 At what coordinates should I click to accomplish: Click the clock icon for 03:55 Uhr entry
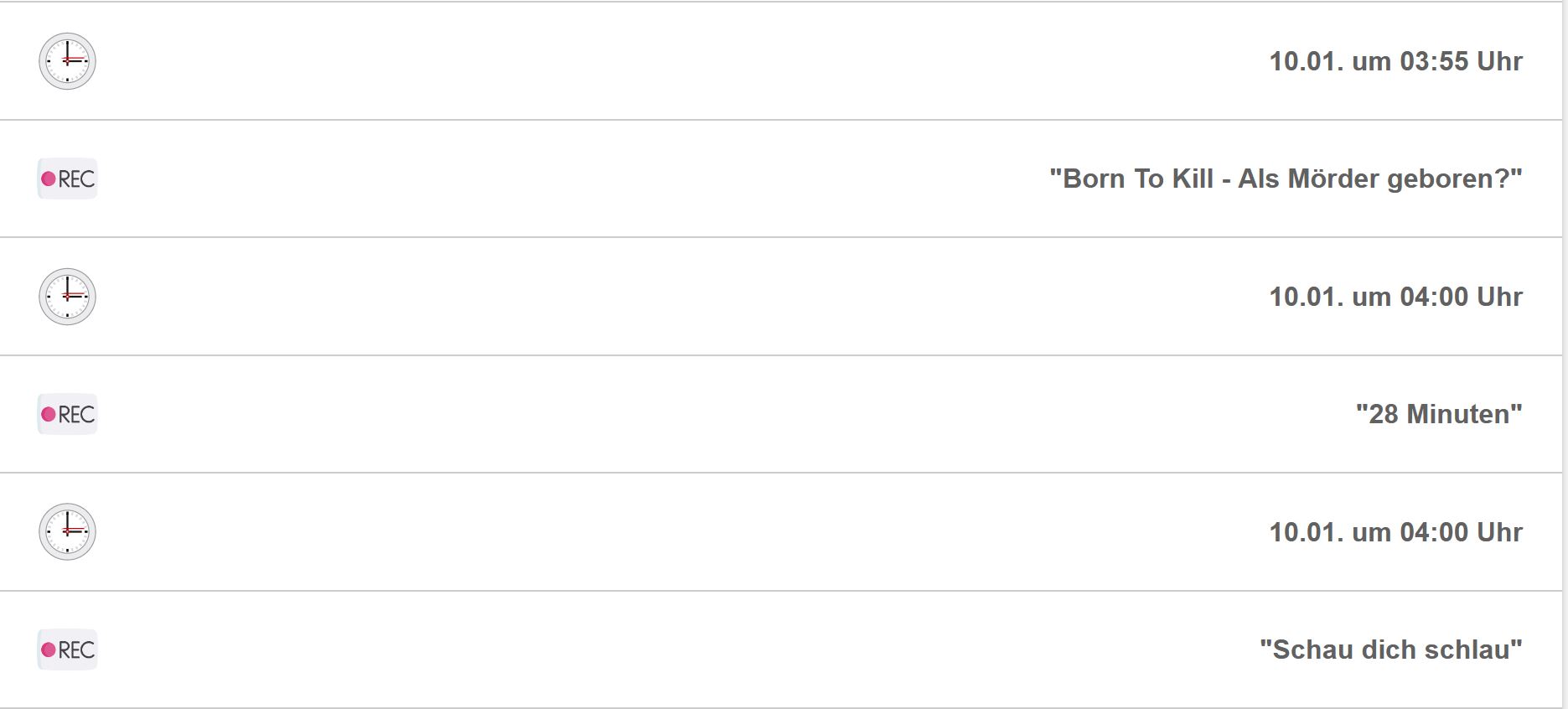coord(67,61)
